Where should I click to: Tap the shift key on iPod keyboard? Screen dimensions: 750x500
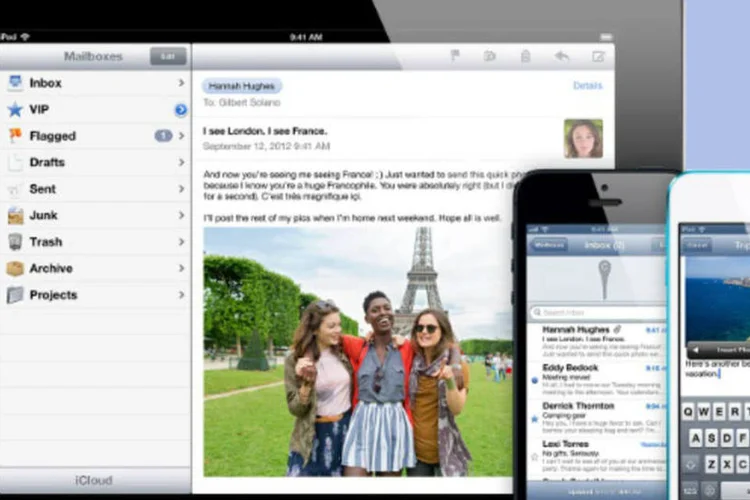tap(691, 464)
